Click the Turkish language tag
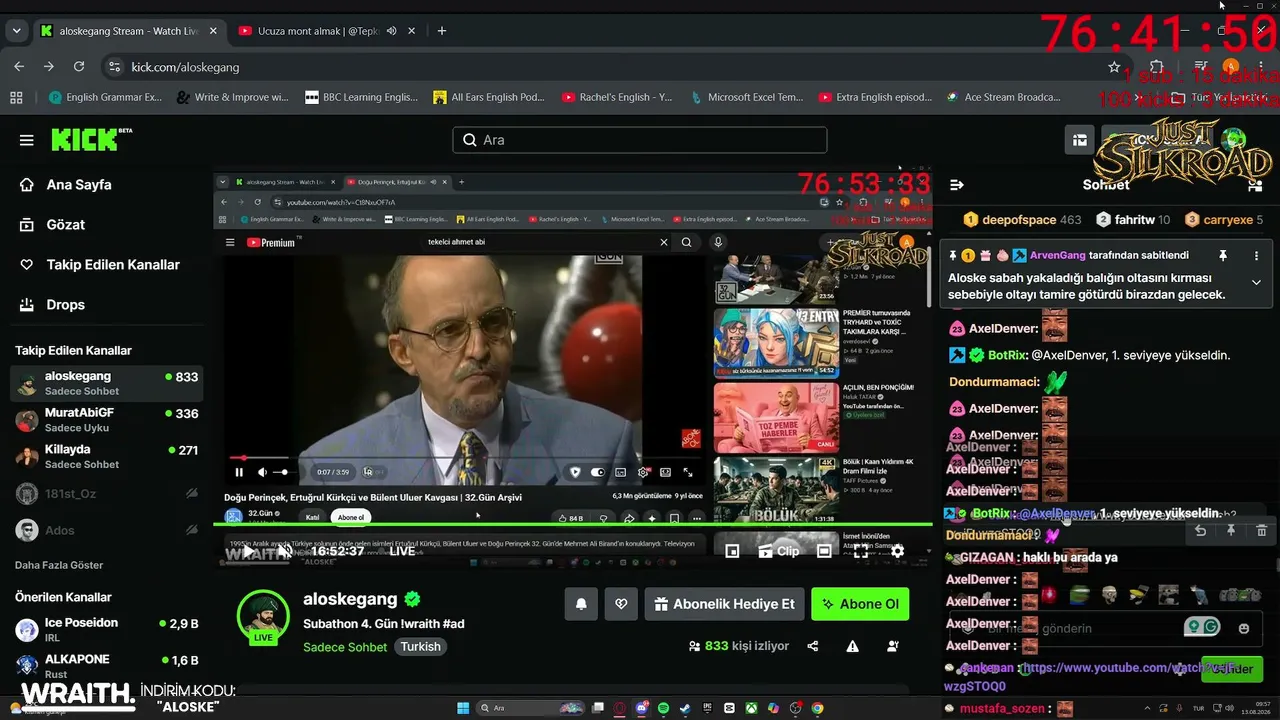This screenshot has height=720, width=1280. [x=421, y=647]
